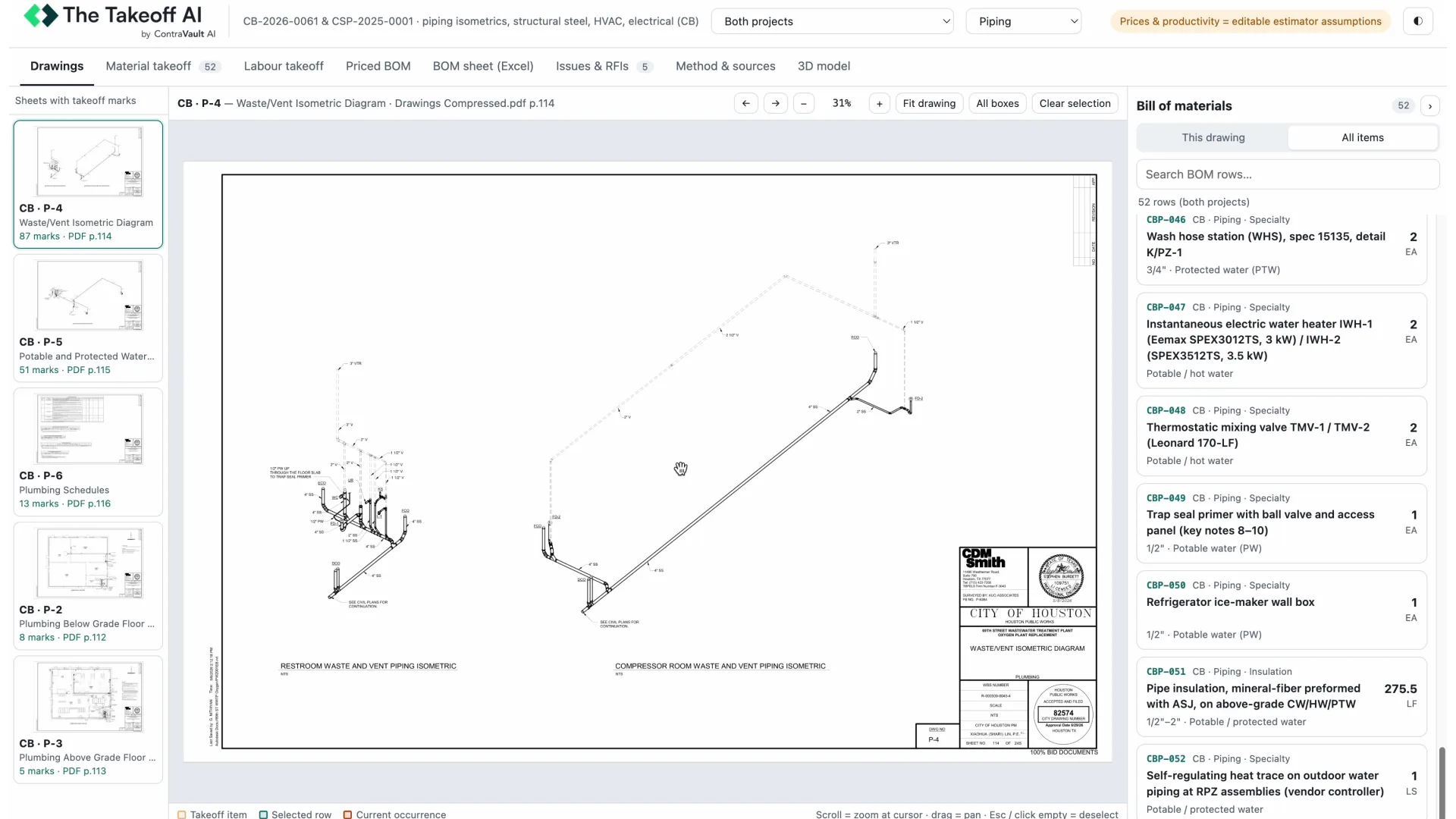Image resolution: width=1456 pixels, height=819 pixels.
Task: Select CBP-052 Self-regulating heat trace row
Action: [1282, 782]
